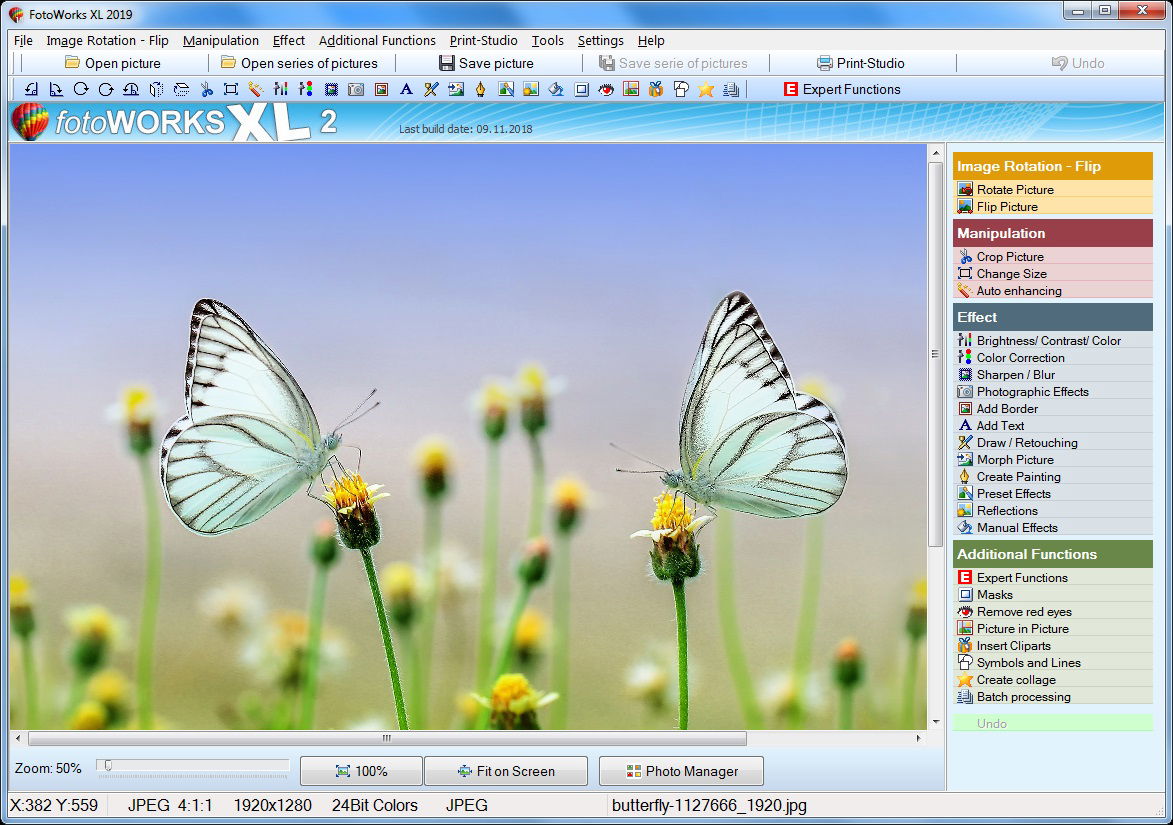Open Batch processing in the side panel

[x=1053, y=697]
